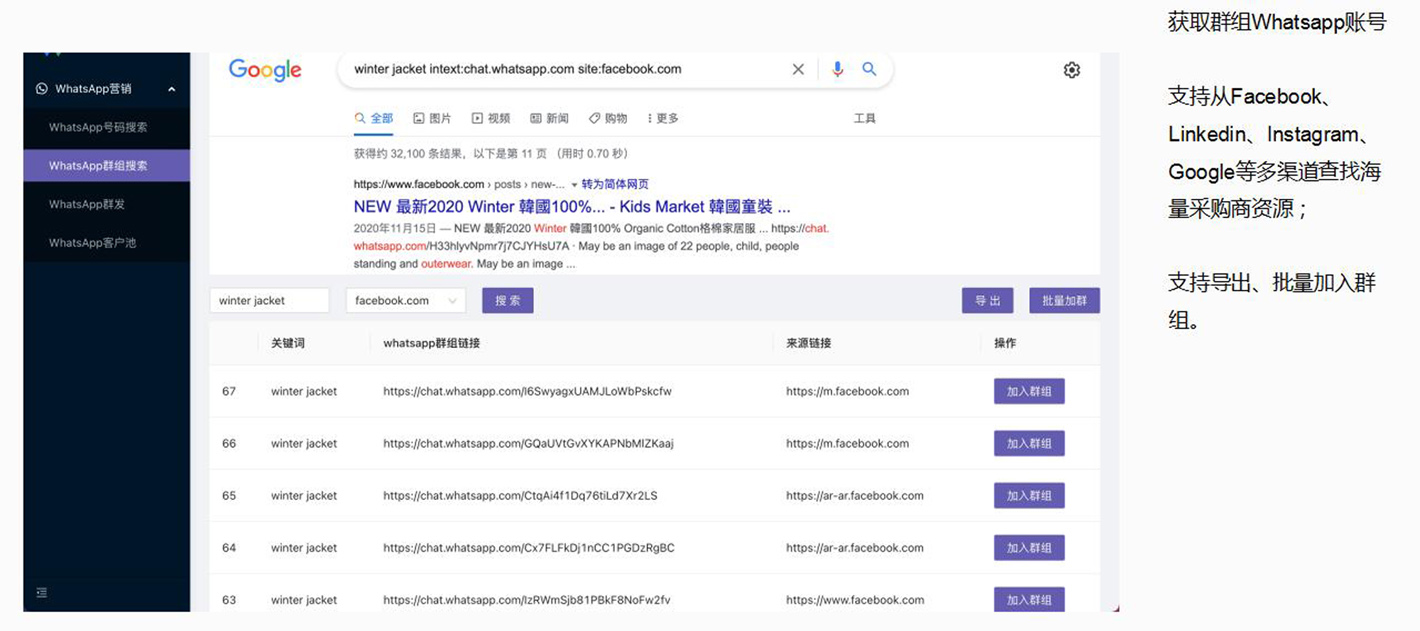Click the 导出 export button
Screen dimensions: 1420x631
pyautogui.click(x=988, y=300)
